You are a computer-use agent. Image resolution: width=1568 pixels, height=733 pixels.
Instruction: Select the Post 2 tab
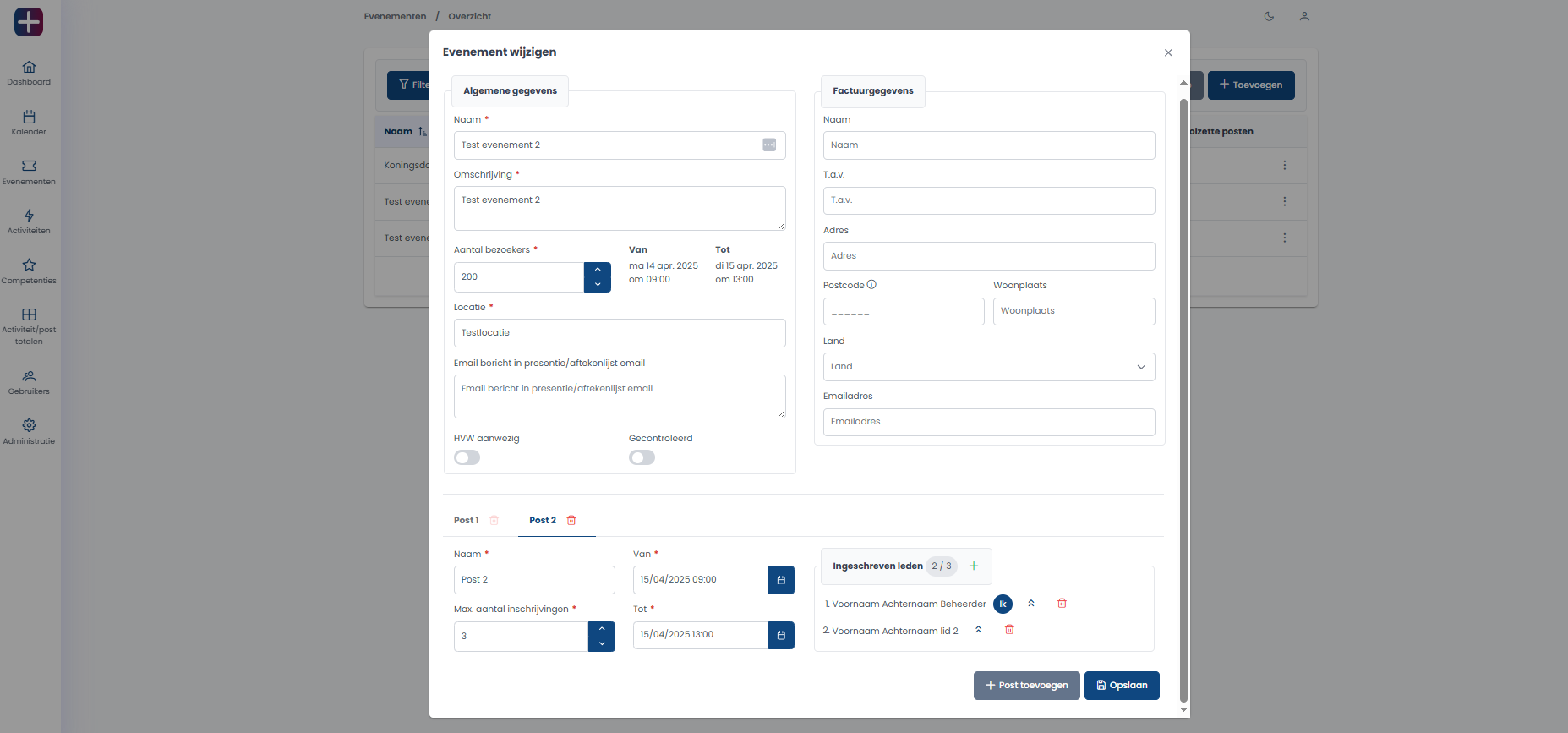[x=543, y=521]
